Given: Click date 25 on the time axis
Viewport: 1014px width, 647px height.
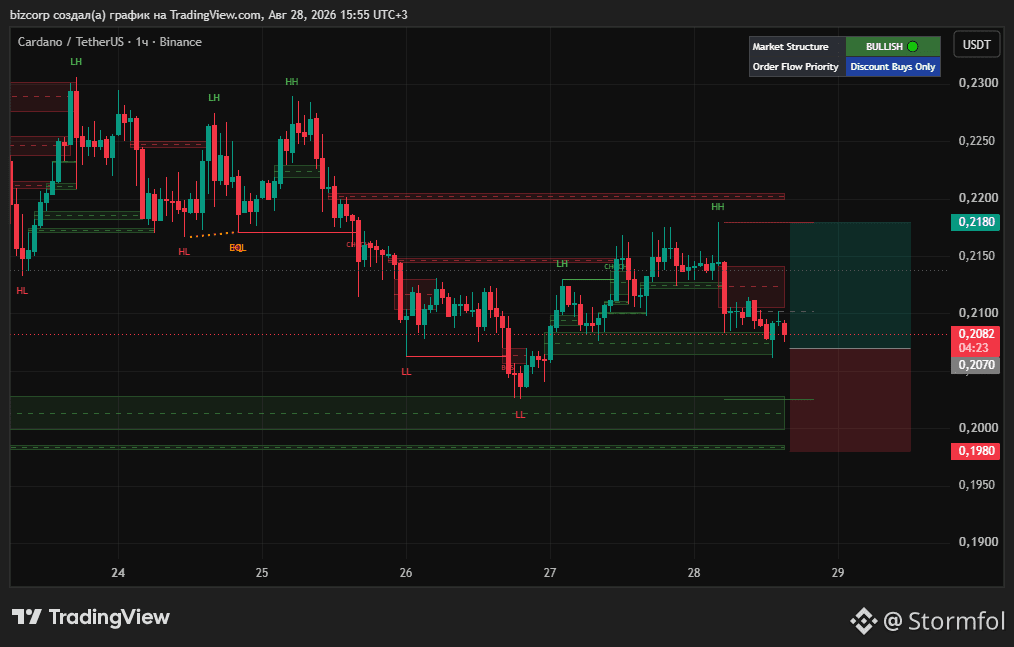Looking at the screenshot, I should click(x=262, y=573).
